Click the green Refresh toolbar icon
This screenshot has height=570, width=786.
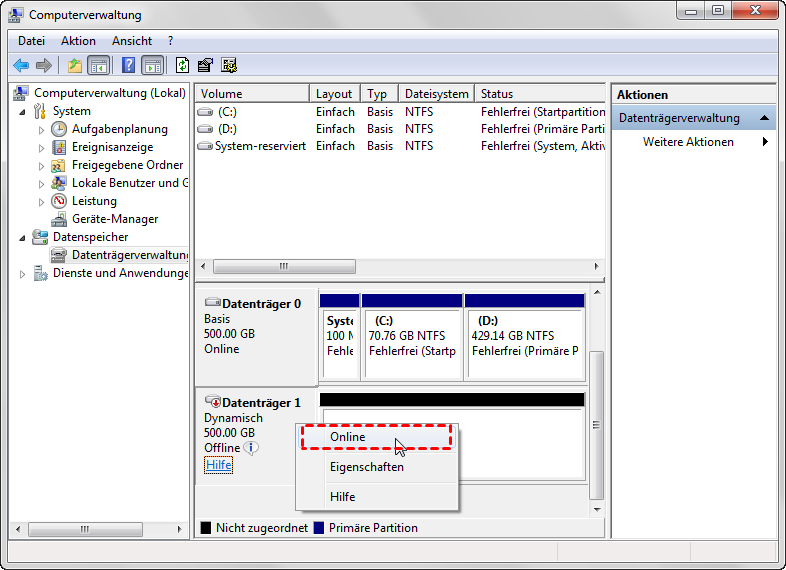(x=182, y=65)
